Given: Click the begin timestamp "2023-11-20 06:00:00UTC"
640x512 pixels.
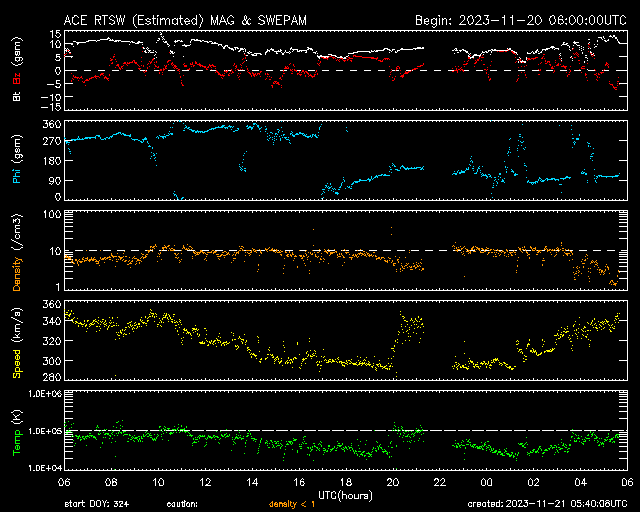Looking at the screenshot, I should pos(542,20).
